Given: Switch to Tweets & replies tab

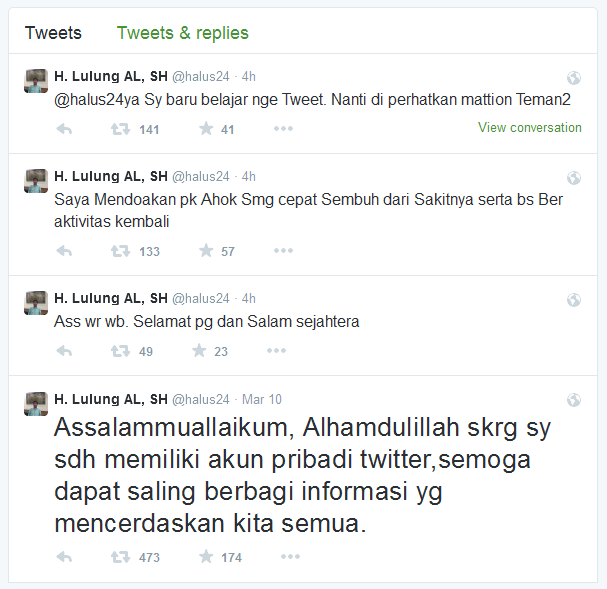Looking at the screenshot, I should pos(183,33).
